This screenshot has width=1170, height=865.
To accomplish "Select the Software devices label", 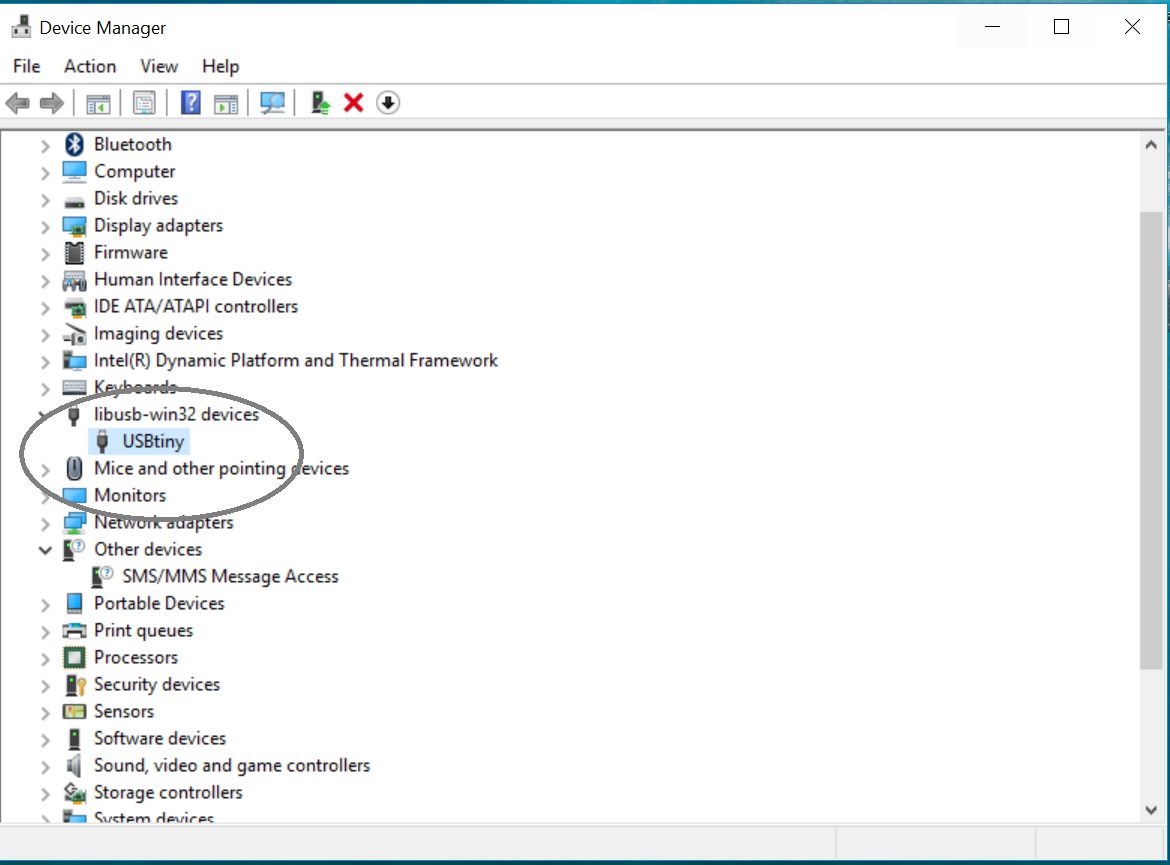I will 160,738.
